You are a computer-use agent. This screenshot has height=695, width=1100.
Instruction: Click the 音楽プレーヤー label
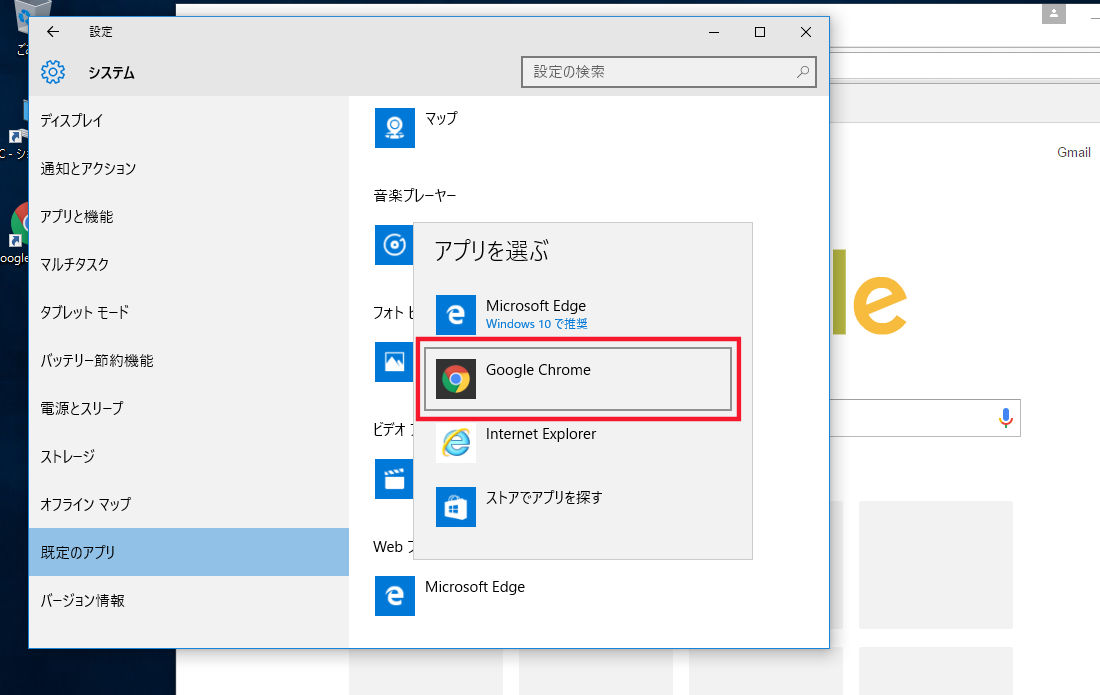(415, 196)
